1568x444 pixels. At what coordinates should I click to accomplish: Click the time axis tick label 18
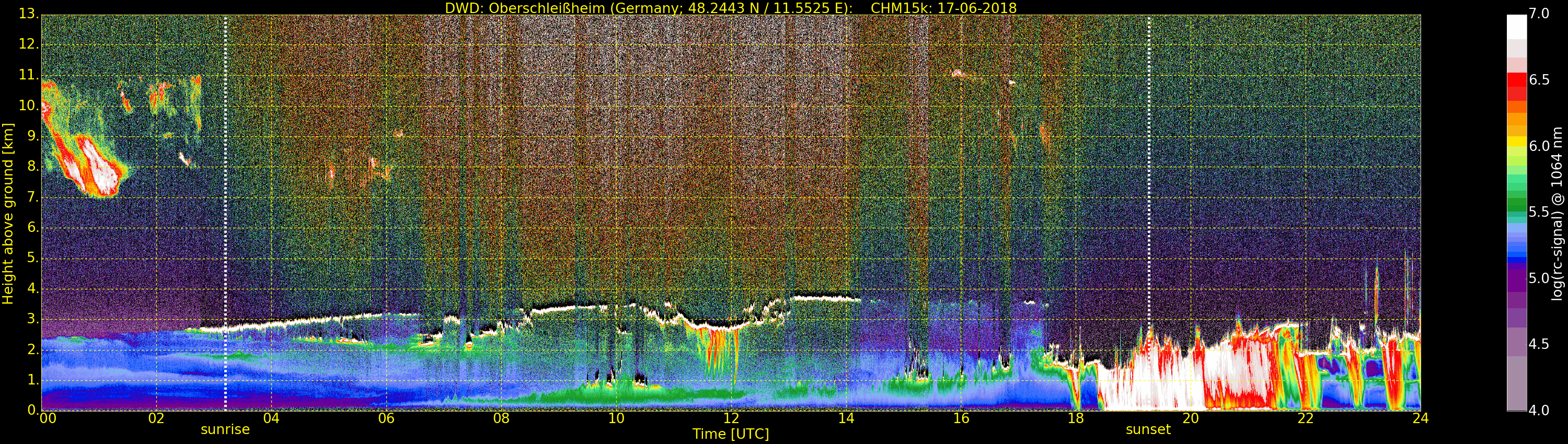coord(1076,418)
